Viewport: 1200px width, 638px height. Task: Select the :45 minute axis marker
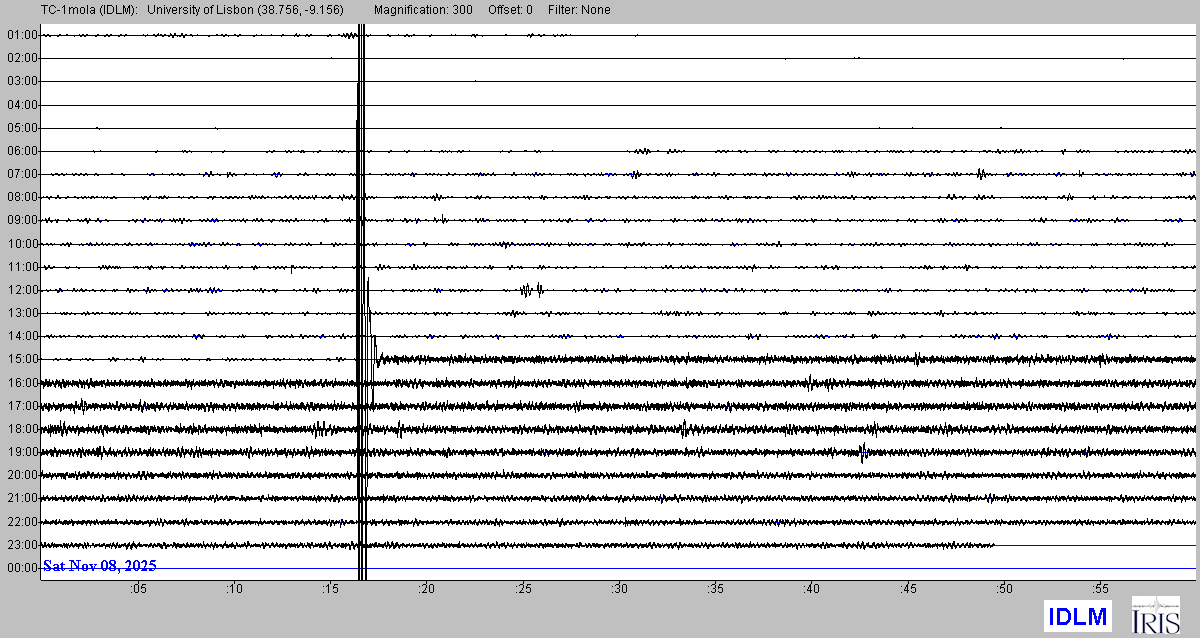tap(908, 589)
